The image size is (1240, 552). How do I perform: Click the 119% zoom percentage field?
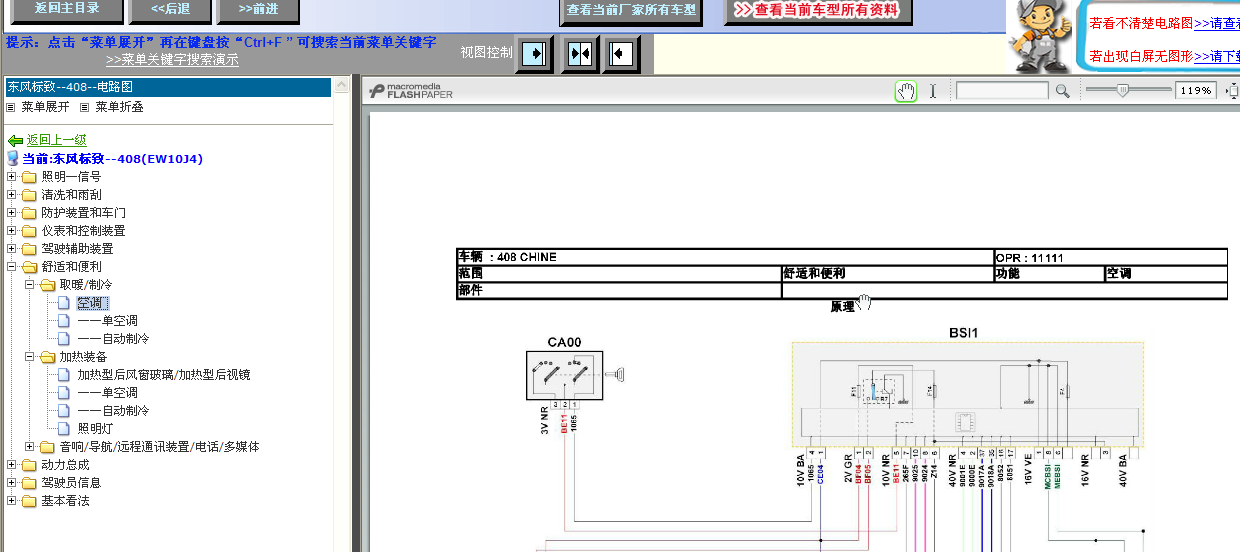[x=1197, y=91]
